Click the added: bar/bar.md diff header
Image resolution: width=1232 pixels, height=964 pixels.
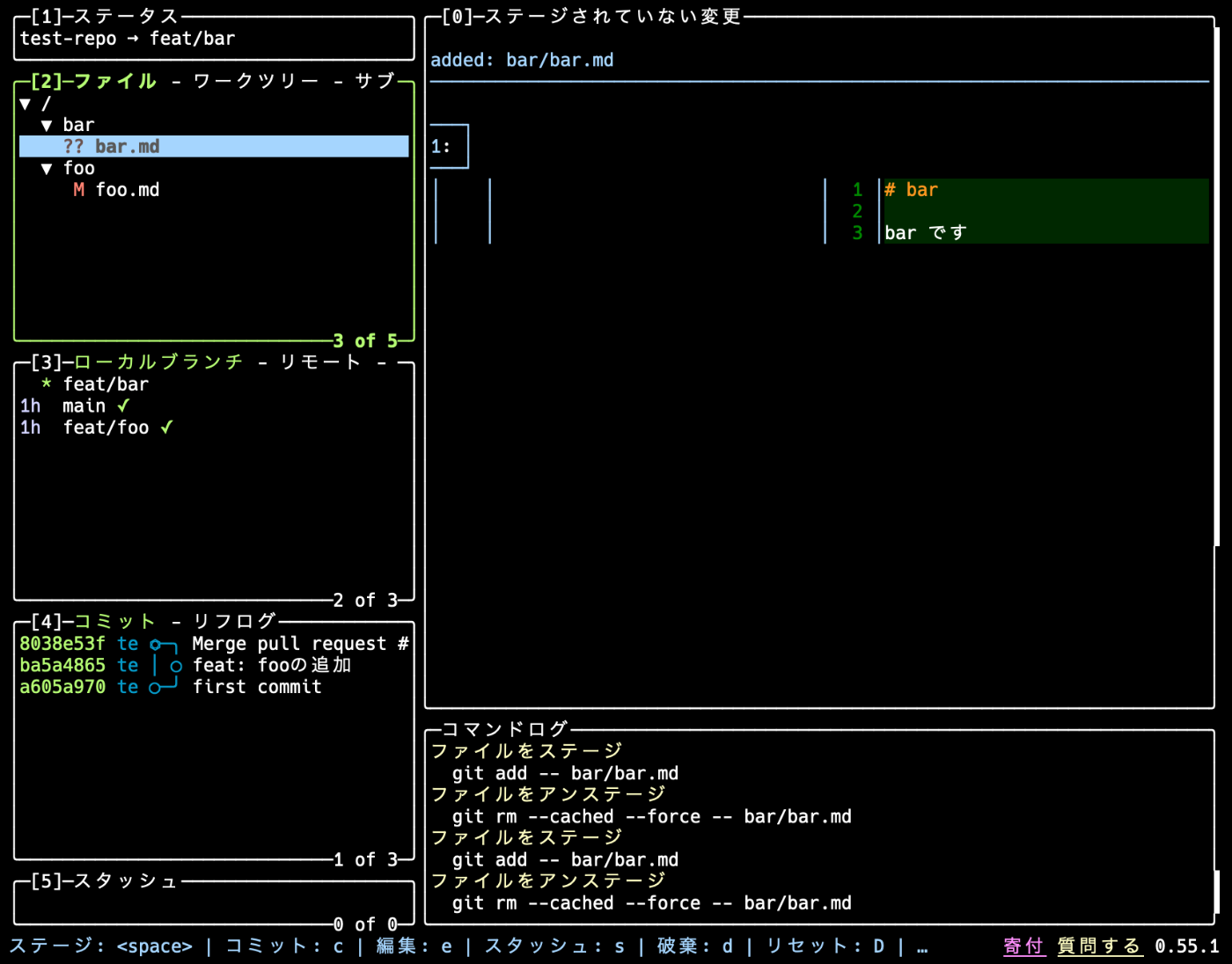pos(522,61)
